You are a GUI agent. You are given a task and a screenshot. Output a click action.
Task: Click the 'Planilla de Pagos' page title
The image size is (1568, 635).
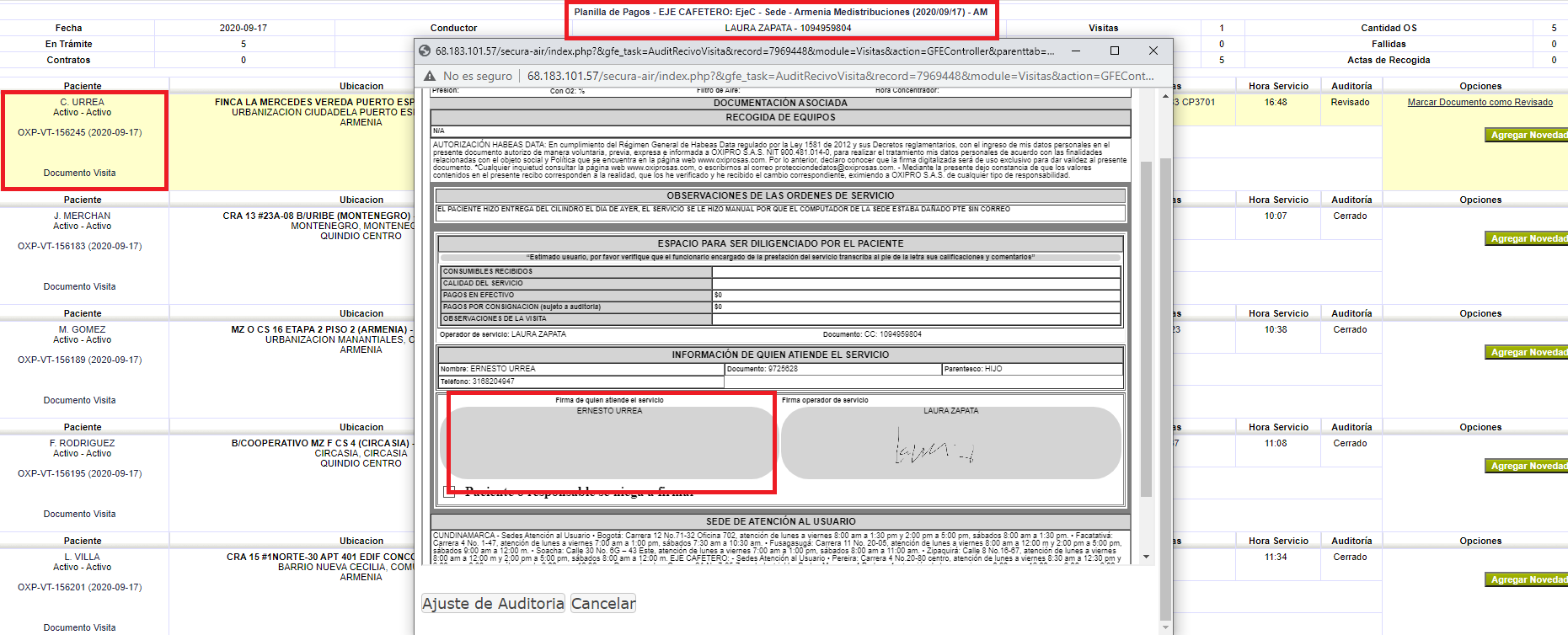[x=780, y=12]
